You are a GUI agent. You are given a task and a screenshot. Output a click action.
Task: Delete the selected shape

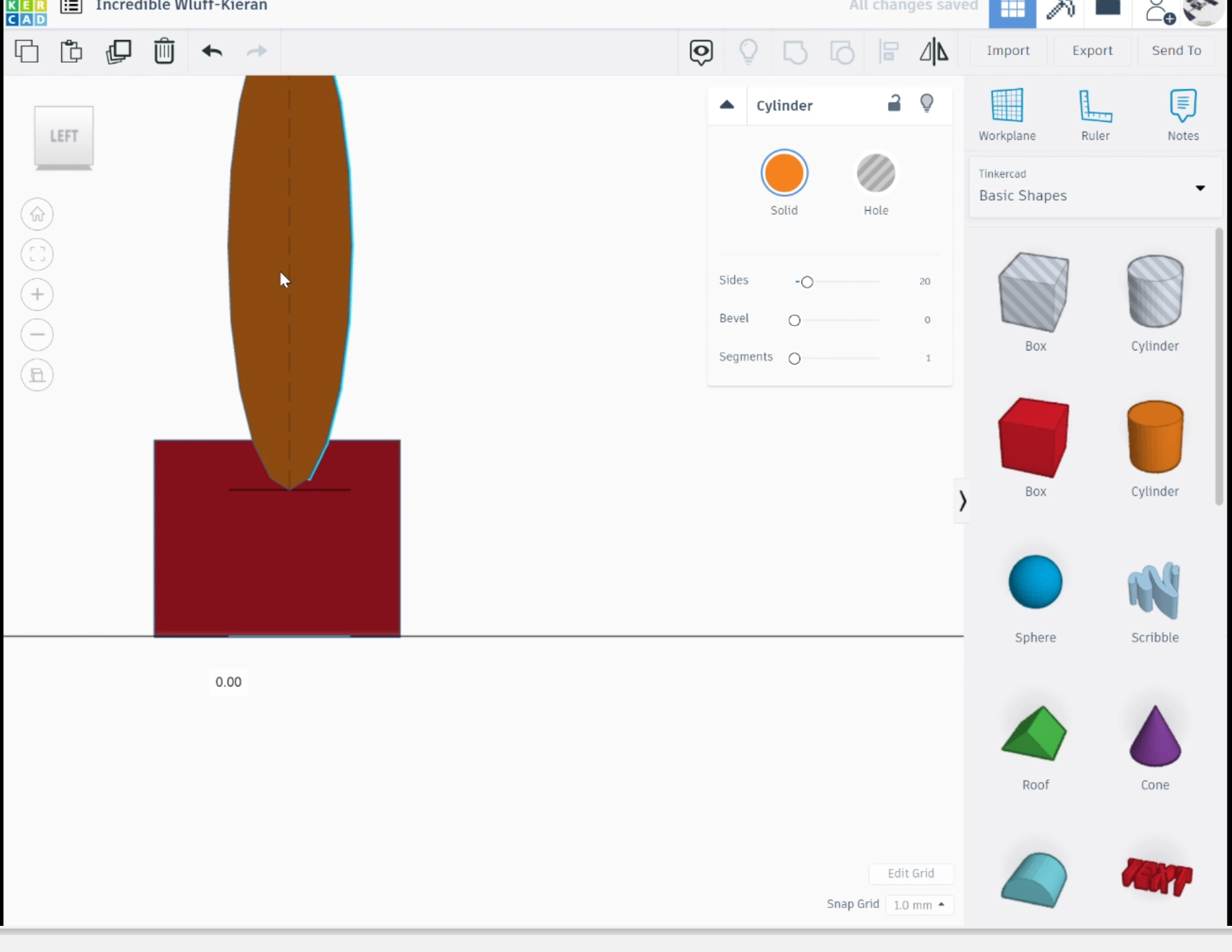tap(164, 51)
